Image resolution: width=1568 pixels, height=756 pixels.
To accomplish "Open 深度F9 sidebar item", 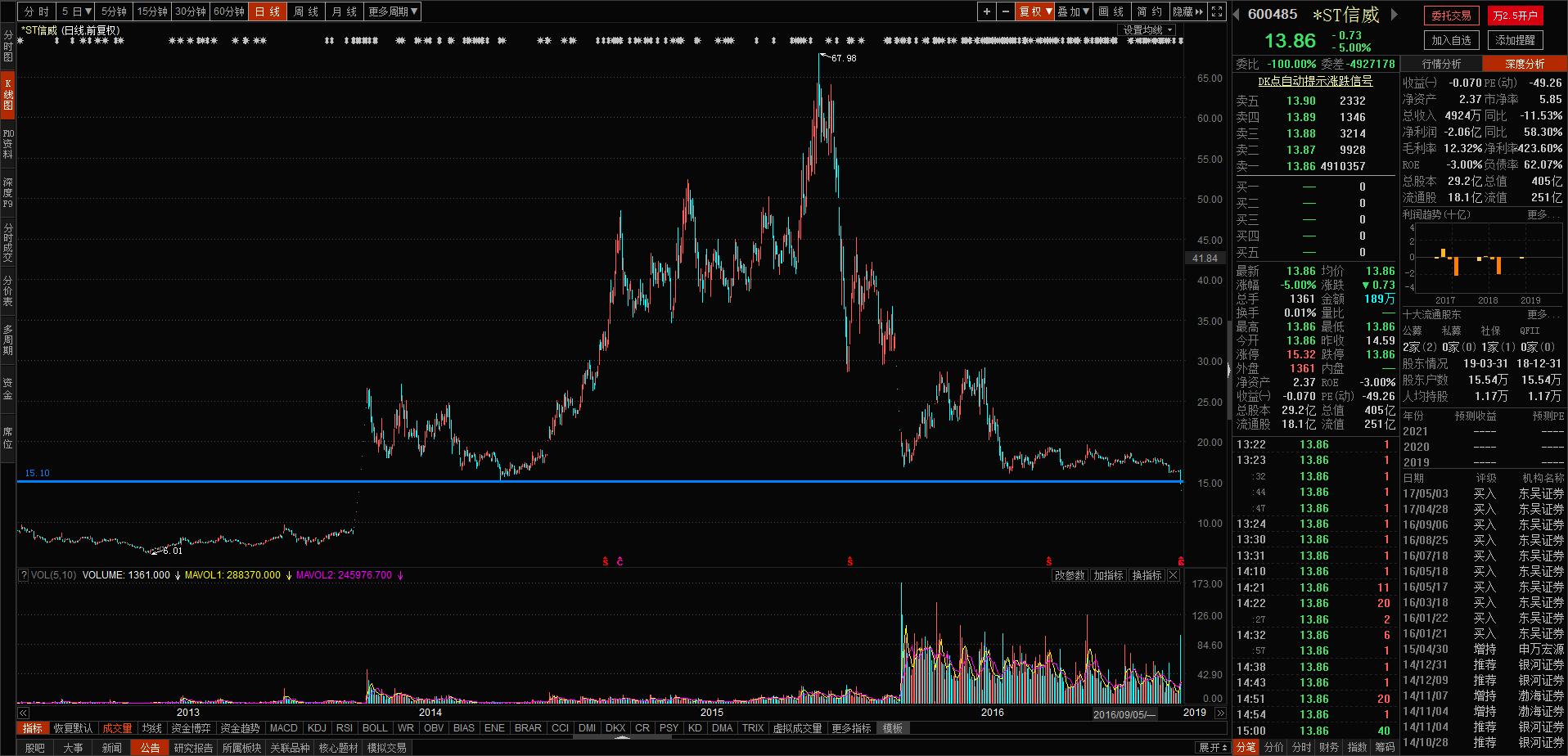I will 8,192.
